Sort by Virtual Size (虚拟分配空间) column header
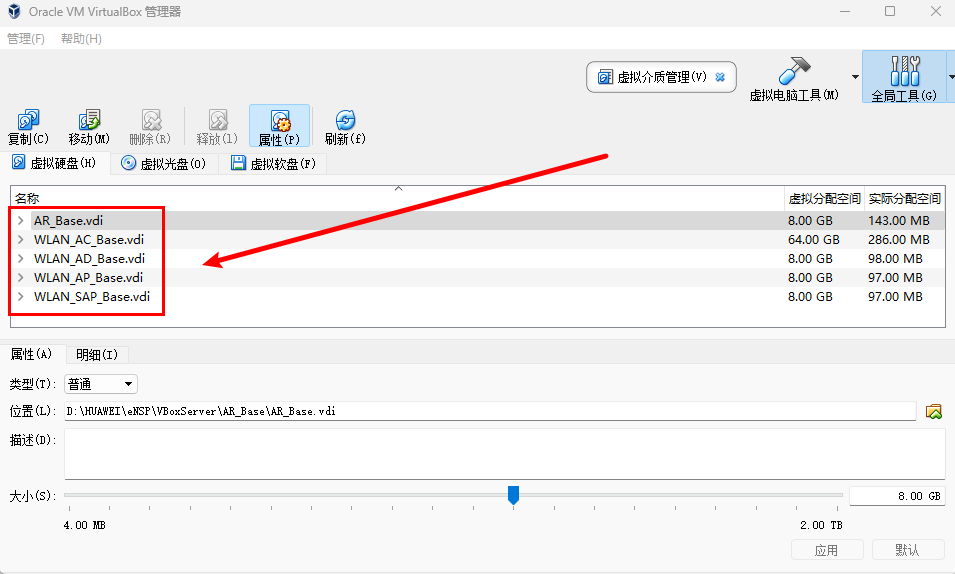The width and height of the screenshot is (955, 574). click(824, 199)
